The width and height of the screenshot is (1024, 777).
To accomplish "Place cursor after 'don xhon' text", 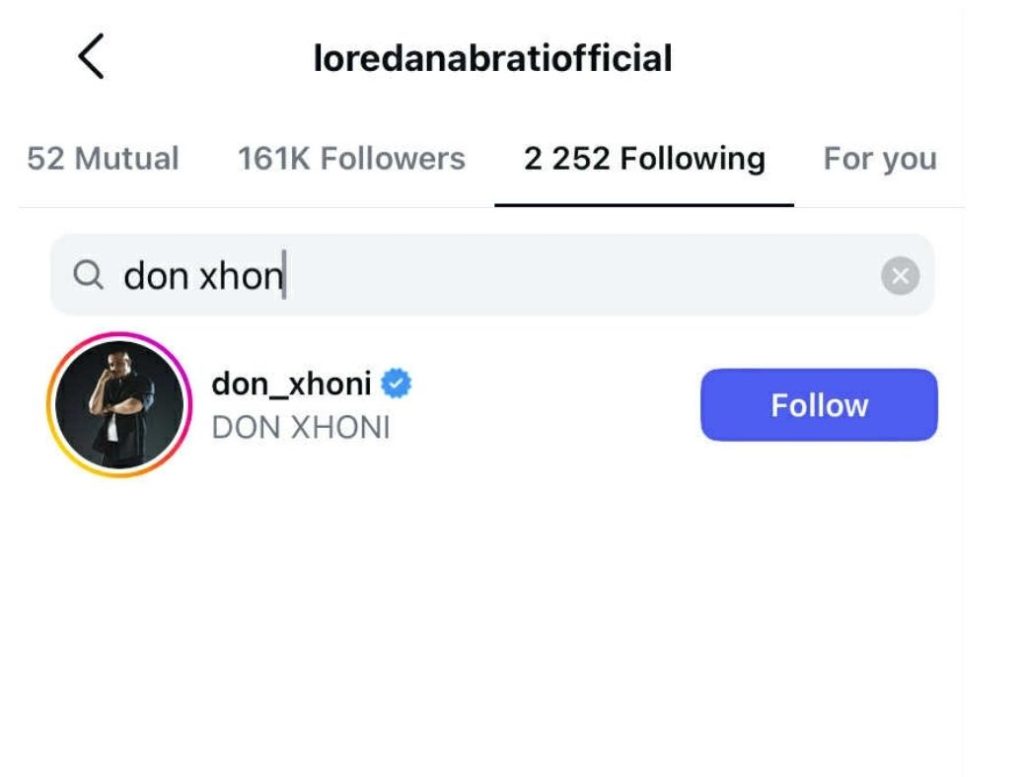I will tap(285, 276).
